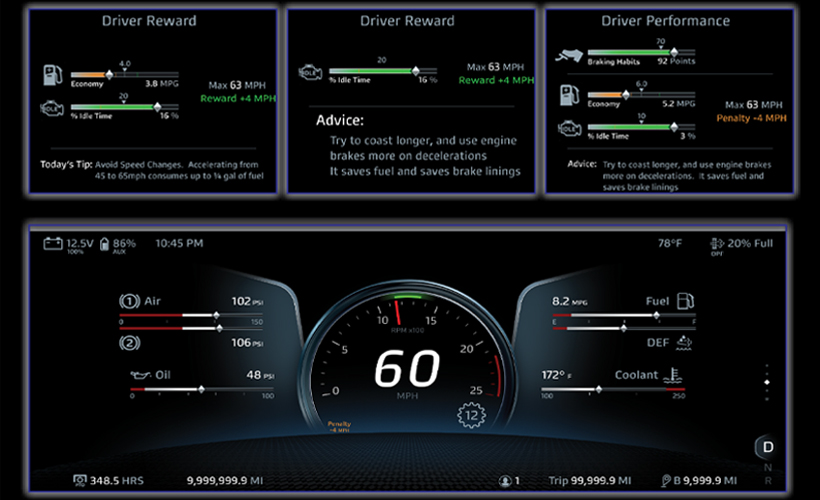
Task: Click the B 9,999.9 MI trip reading
Action: [x=705, y=480]
